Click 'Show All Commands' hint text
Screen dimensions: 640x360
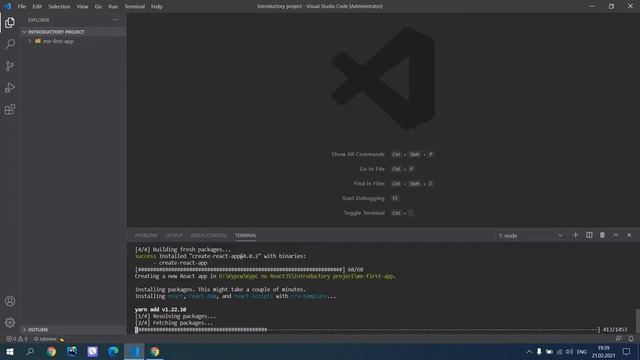358,154
